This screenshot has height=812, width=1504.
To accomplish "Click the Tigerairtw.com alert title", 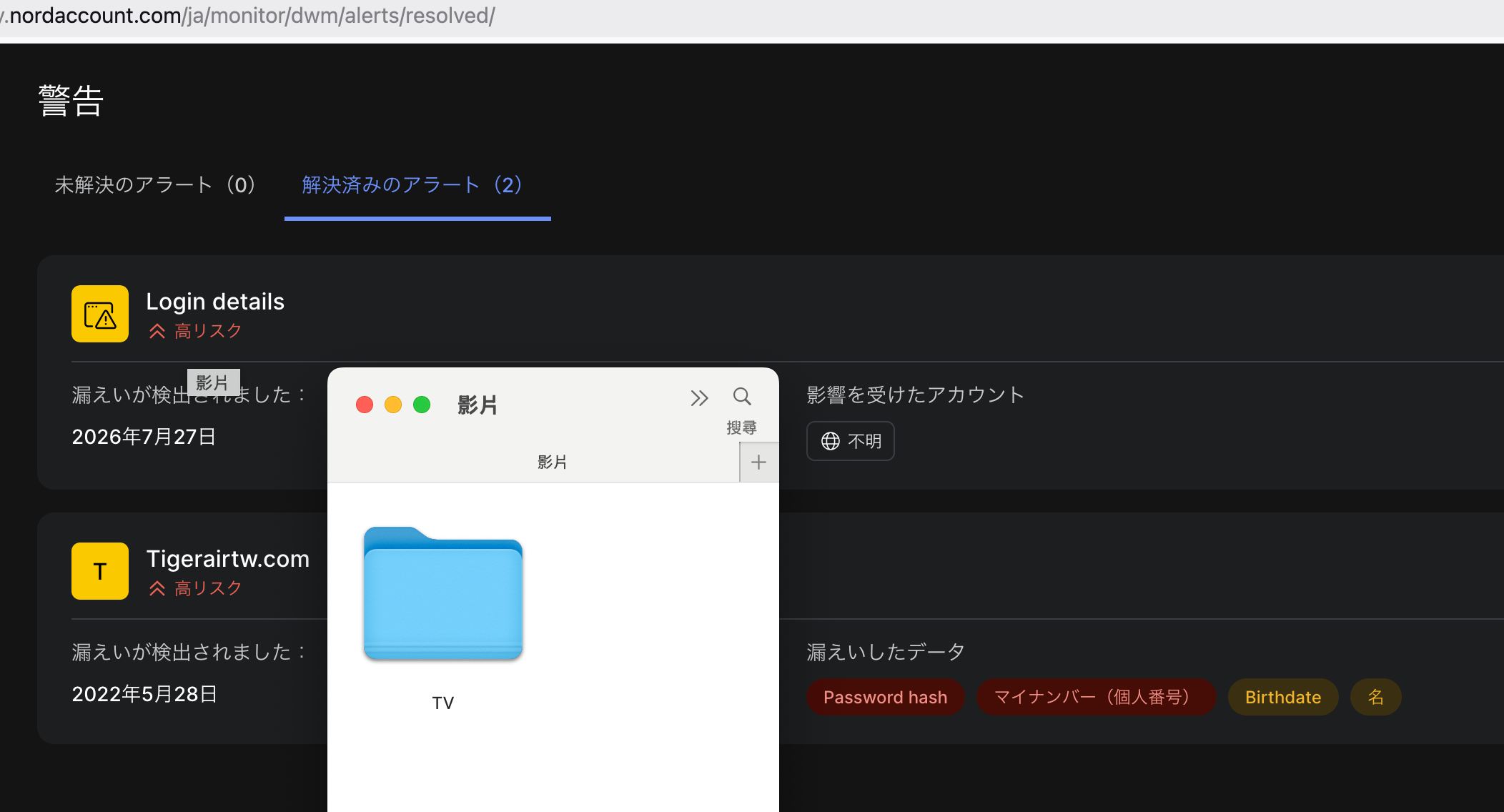I will point(228,559).
